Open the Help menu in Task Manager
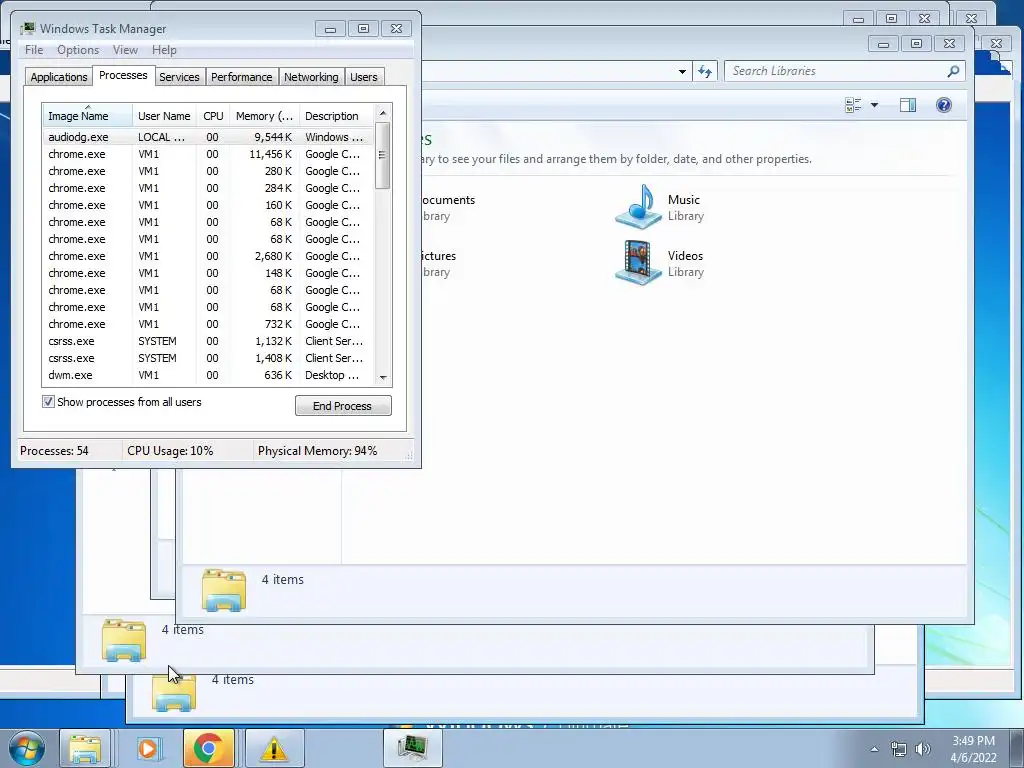Image resolution: width=1024 pixels, height=768 pixels. (164, 50)
